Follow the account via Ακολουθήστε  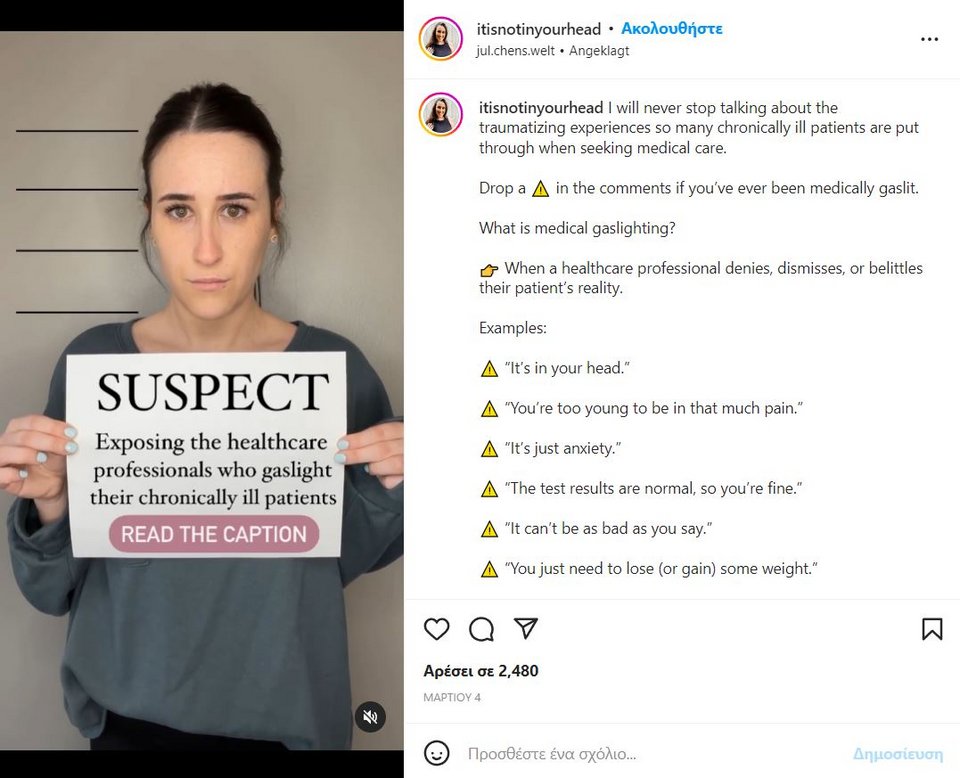[672, 29]
